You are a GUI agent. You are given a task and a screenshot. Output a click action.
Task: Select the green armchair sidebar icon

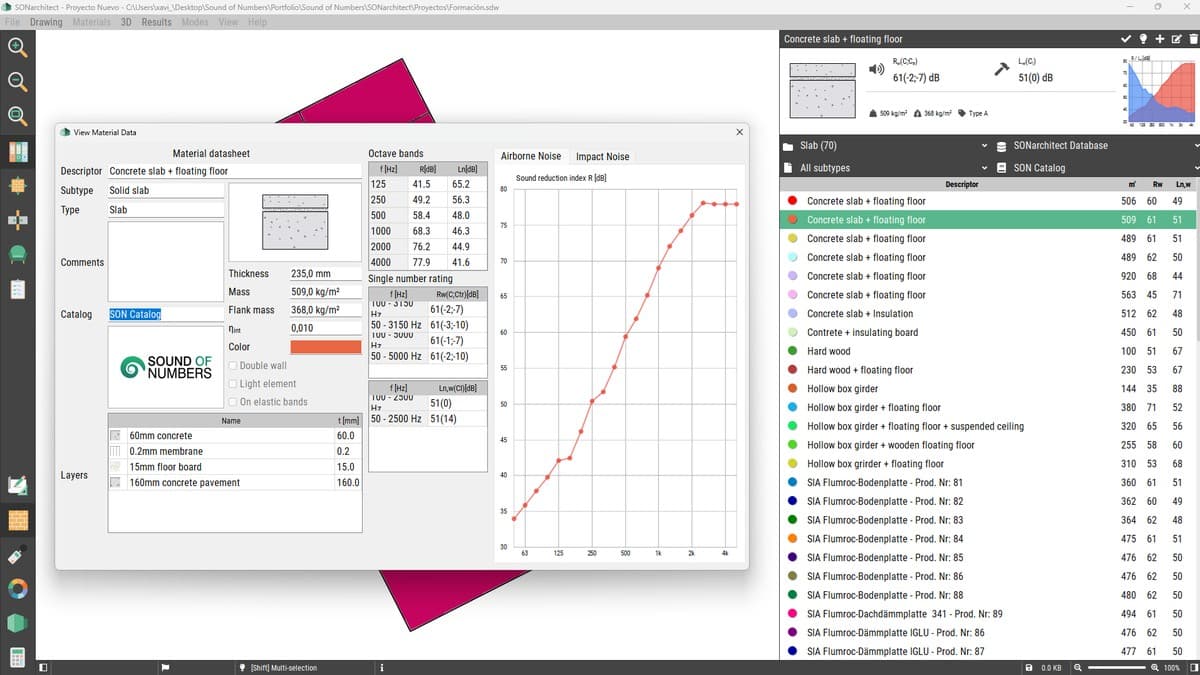17,254
